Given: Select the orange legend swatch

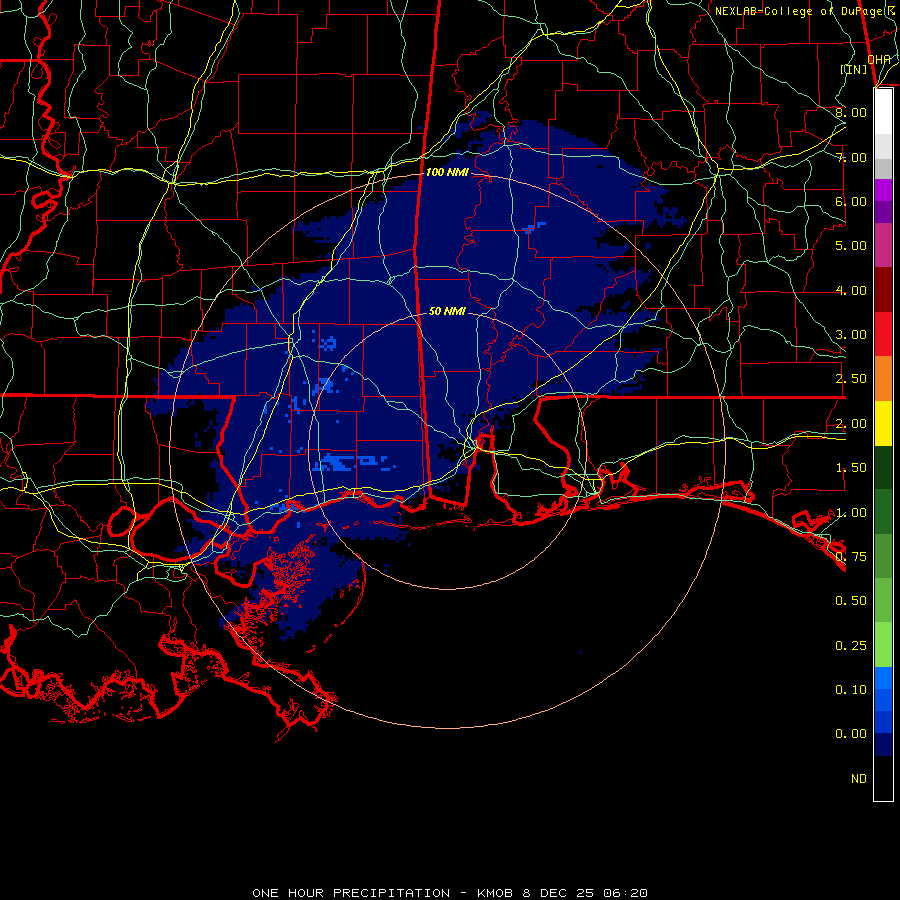Looking at the screenshot, I should [x=883, y=379].
